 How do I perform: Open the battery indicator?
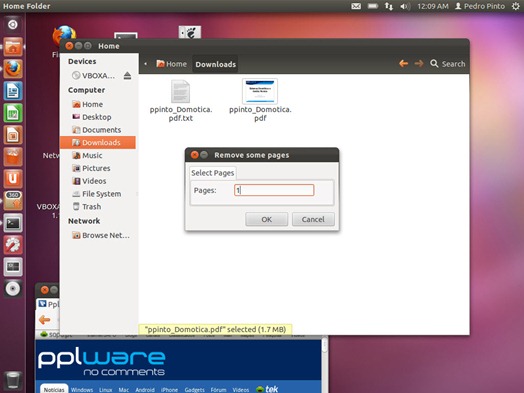pos(373,6)
